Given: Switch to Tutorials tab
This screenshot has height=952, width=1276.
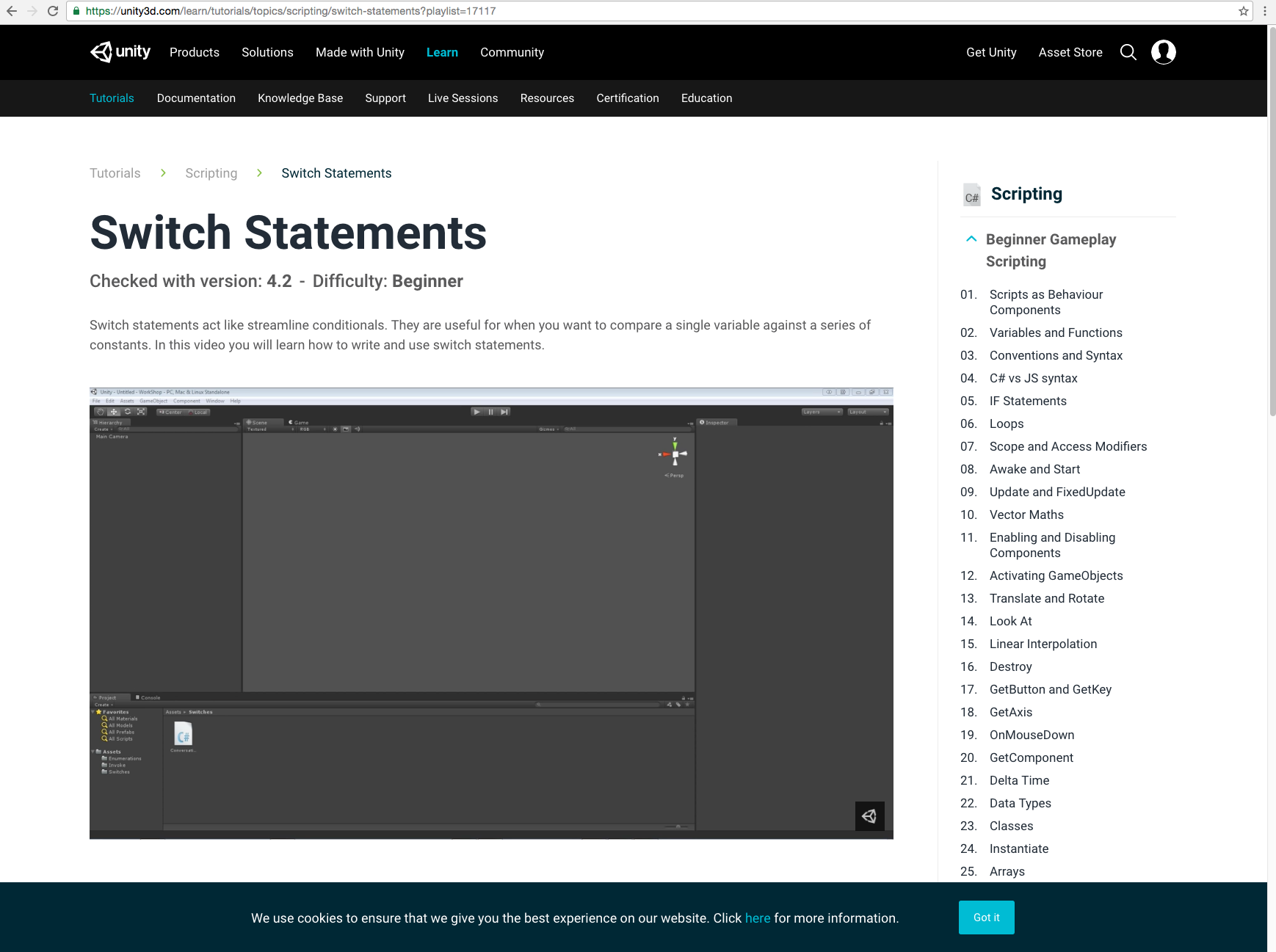Looking at the screenshot, I should tap(112, 98).
